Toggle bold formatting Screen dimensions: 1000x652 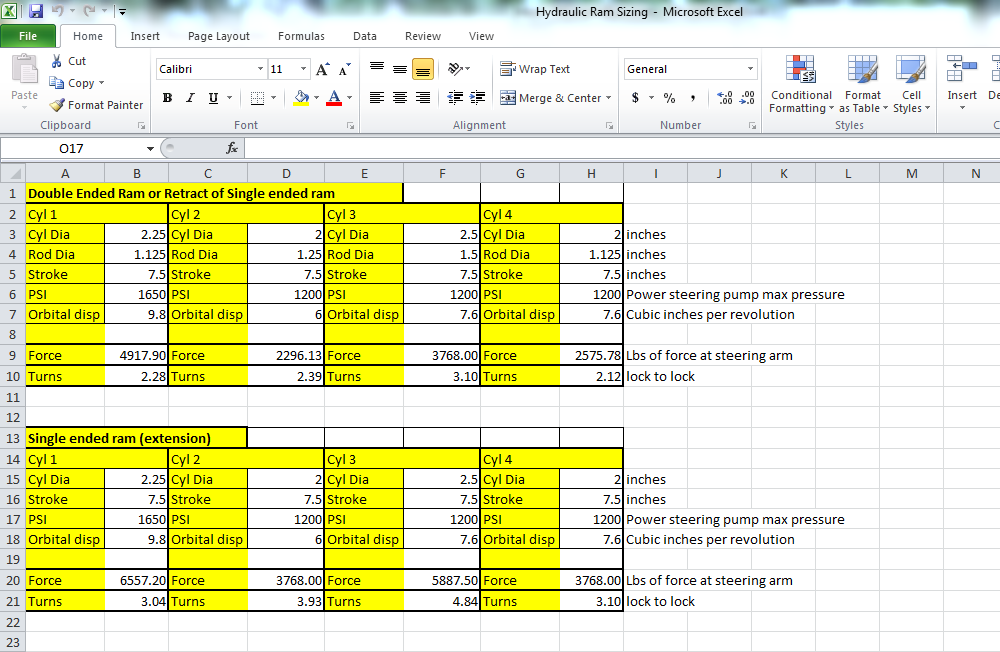167,98
